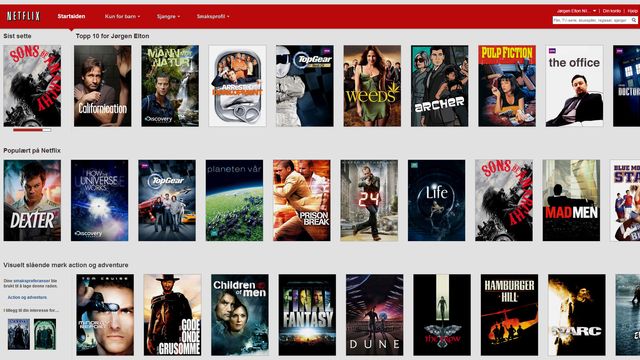Open The Crow poster
This screenshot has height=360, width=640.
[x=442, y=315]
